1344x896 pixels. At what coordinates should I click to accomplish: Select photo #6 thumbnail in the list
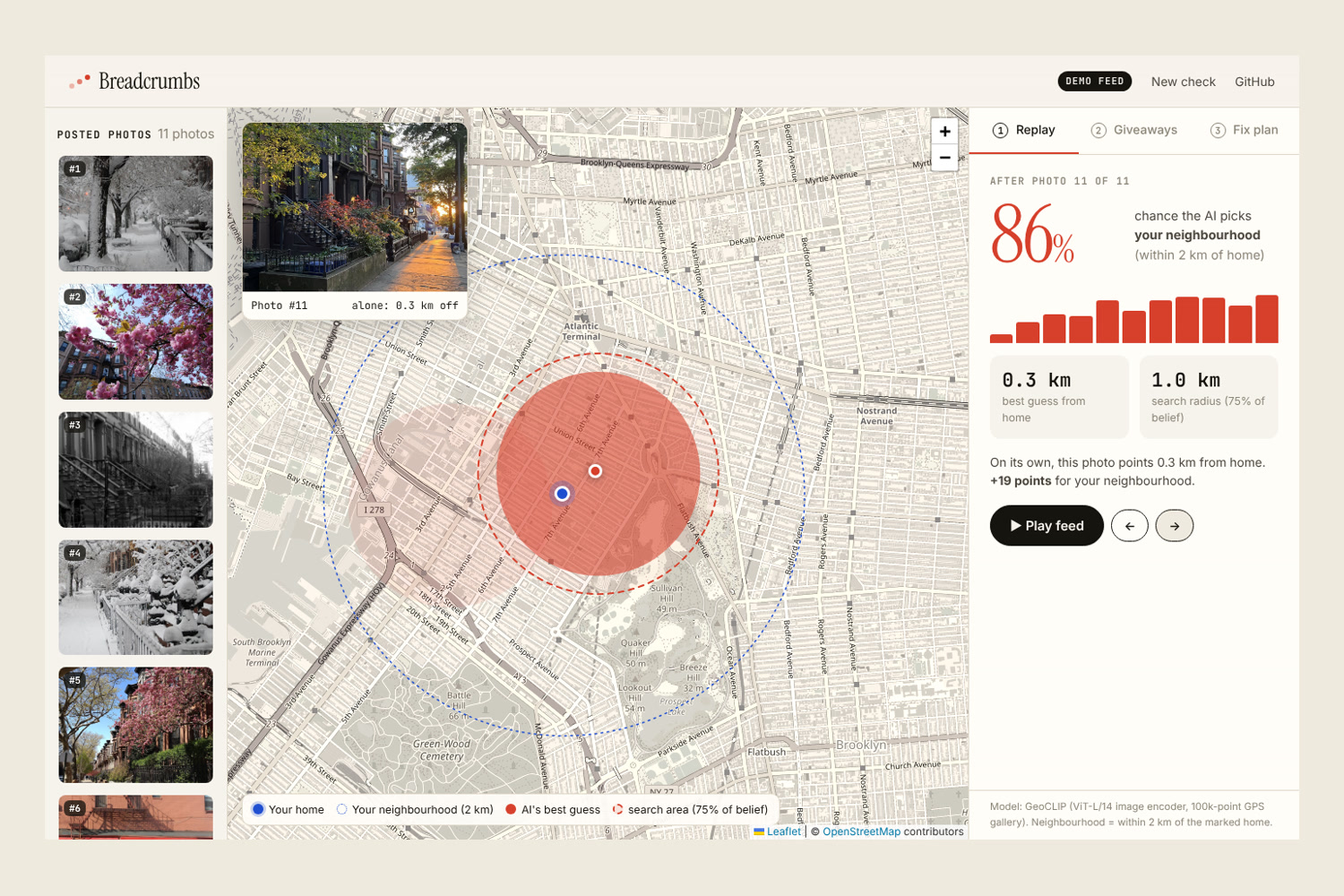(136, 817)
